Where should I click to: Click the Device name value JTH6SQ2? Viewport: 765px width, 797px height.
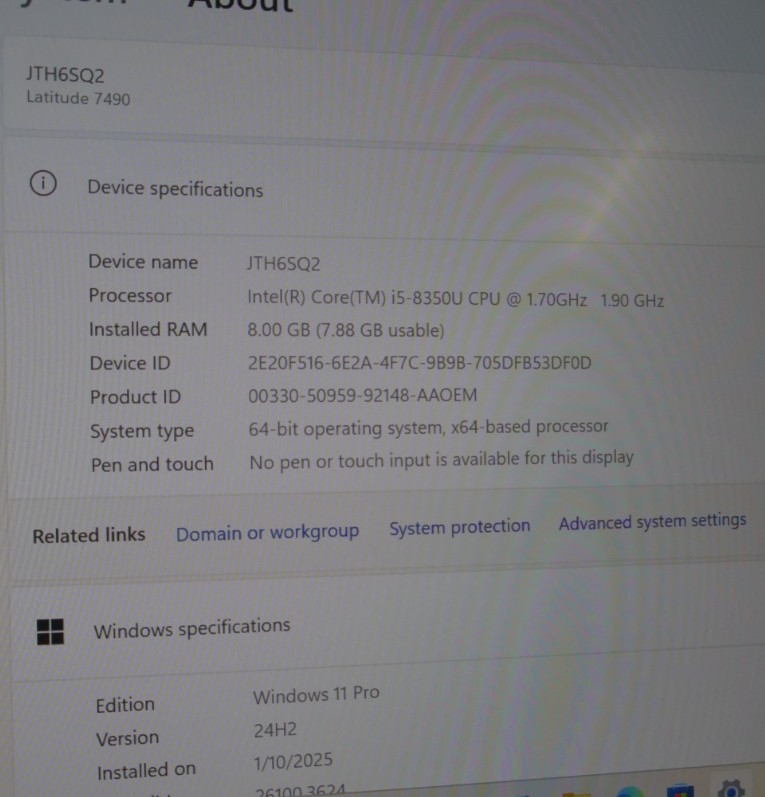[284, 263]
